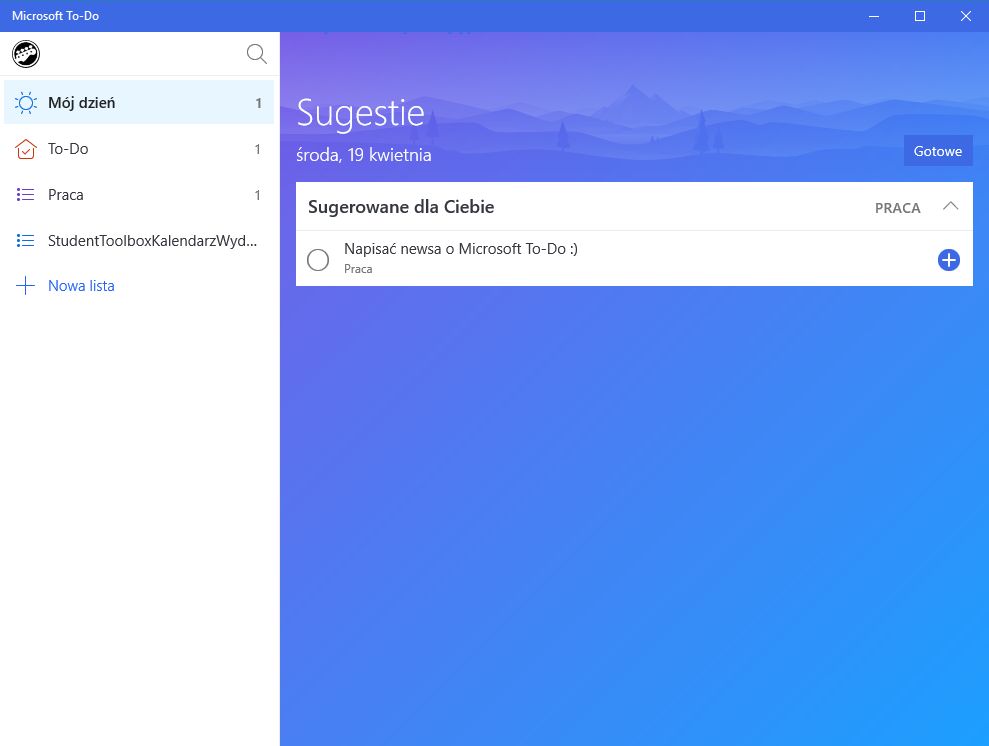The image size is (989, 746).
Task: Open the StudentToolboxKalendarzWyd... list
Action: (x=139, y=240)
